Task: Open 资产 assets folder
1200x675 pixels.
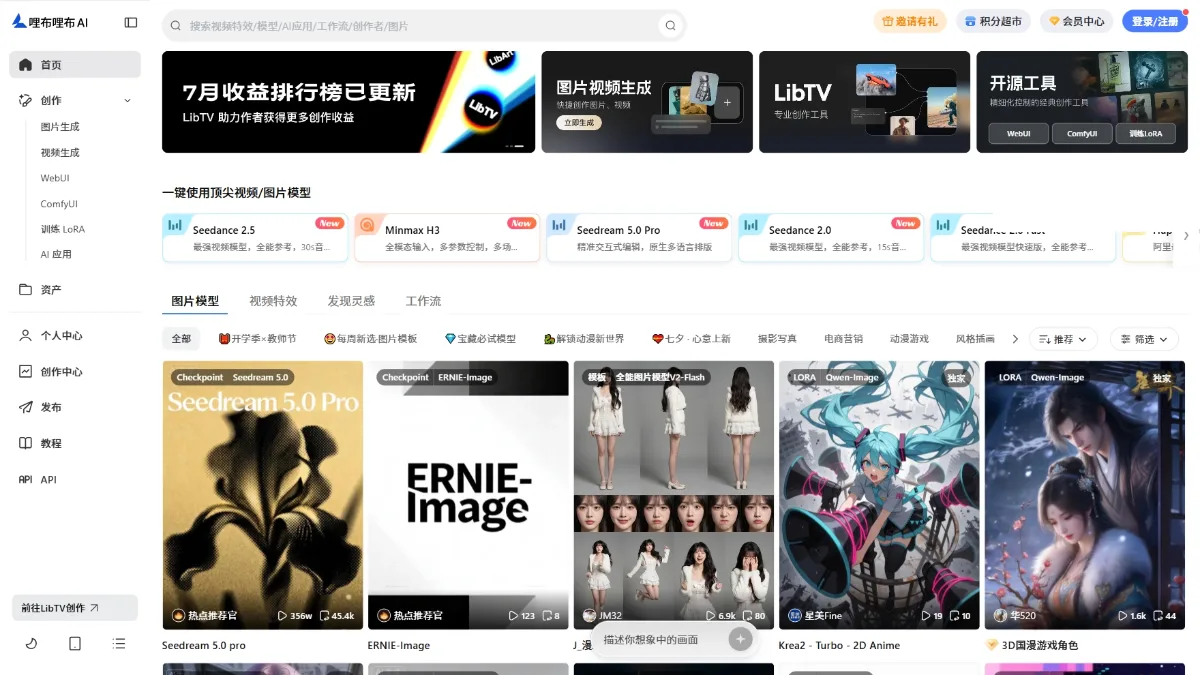Action: click(x=75, y=290)
